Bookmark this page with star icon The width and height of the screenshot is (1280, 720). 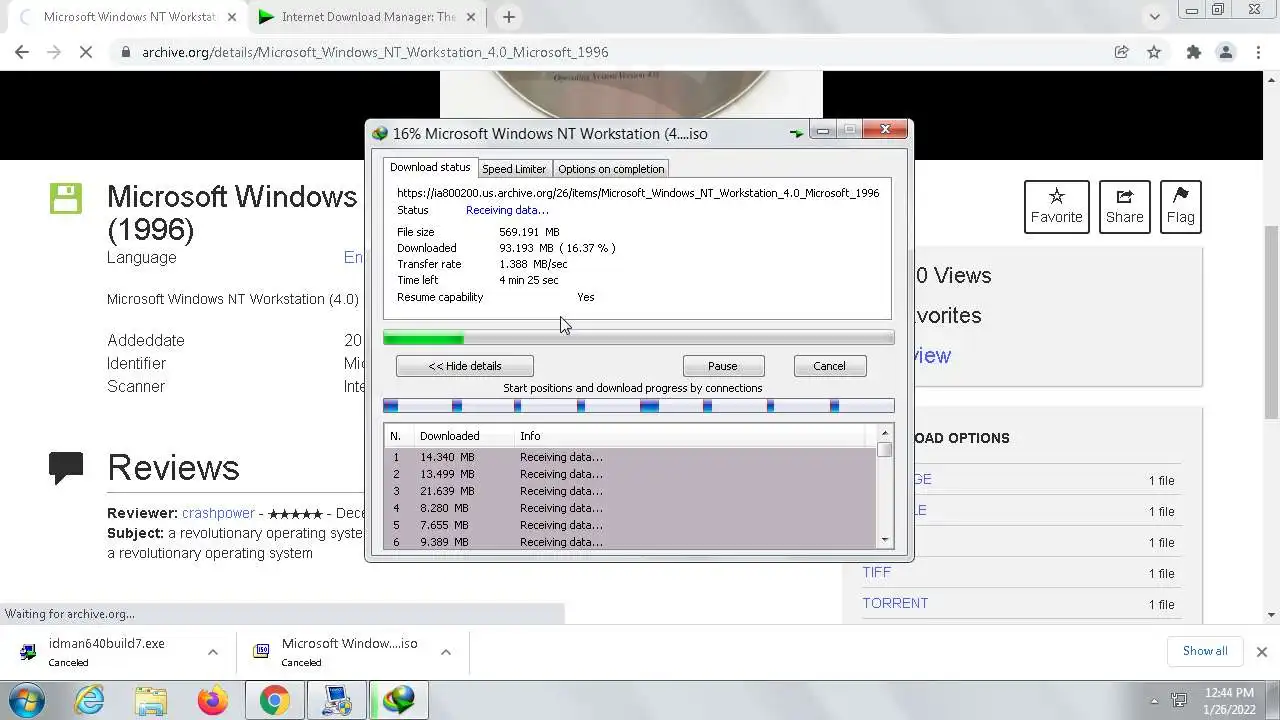tap(1154, 52)
